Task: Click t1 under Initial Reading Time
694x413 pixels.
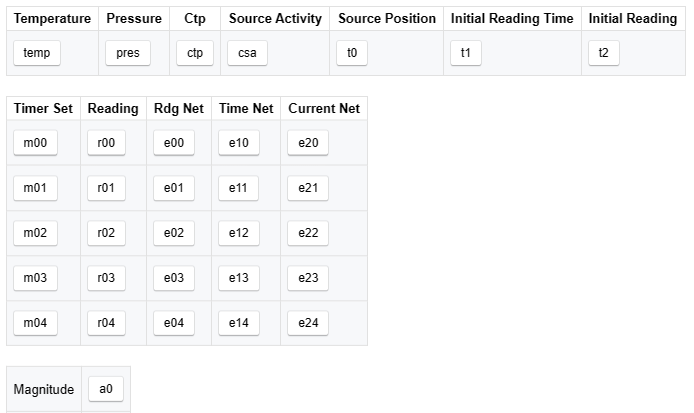Action: click(466, 54)
